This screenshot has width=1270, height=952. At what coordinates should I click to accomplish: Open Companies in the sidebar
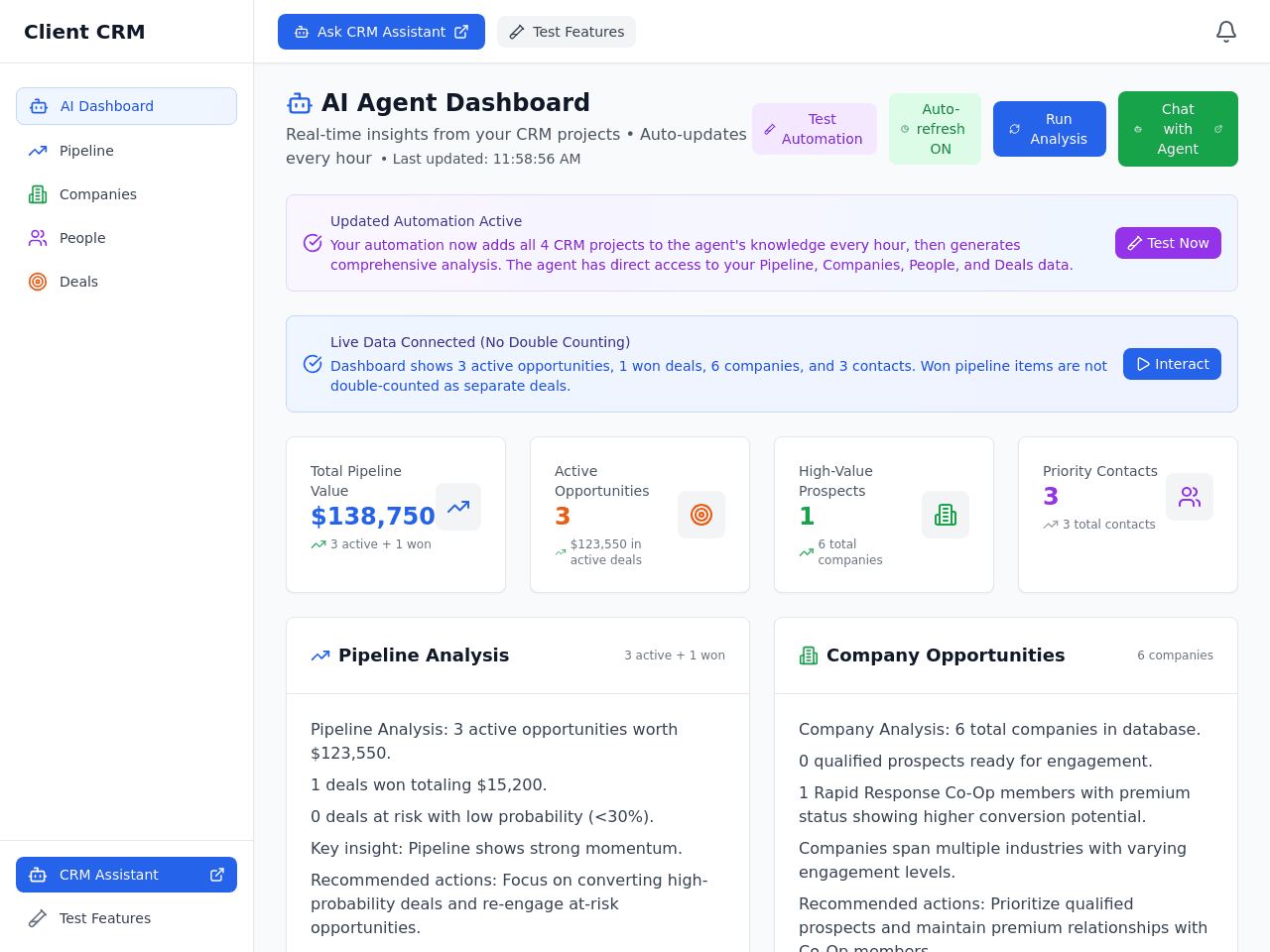point(126,194)
